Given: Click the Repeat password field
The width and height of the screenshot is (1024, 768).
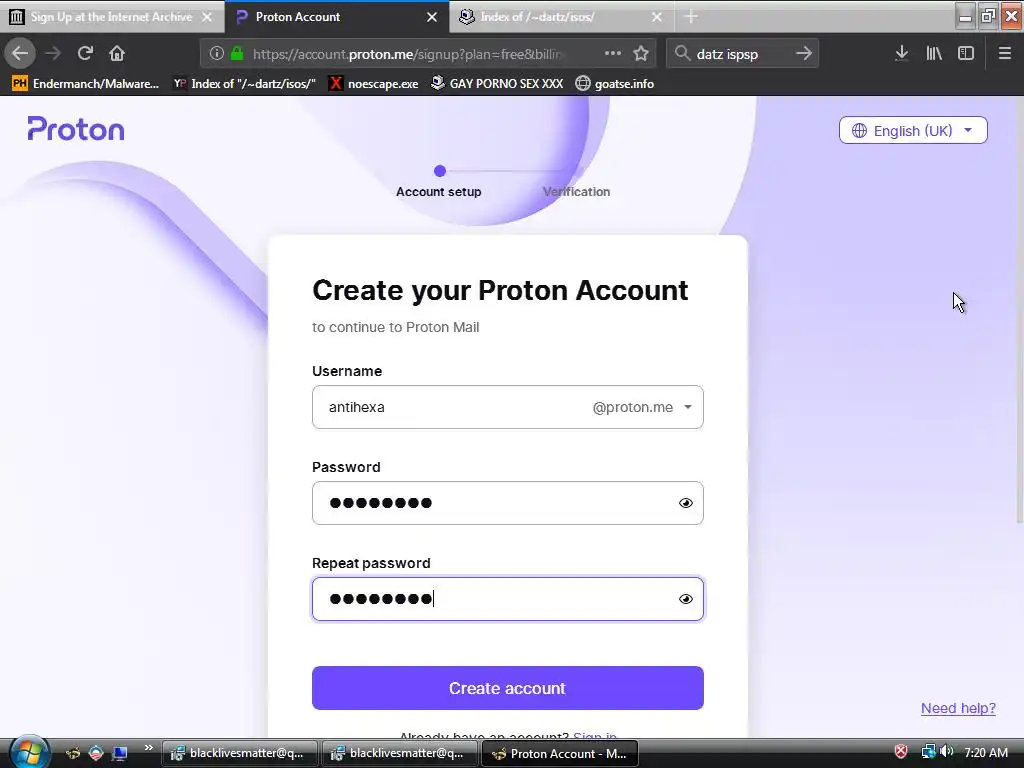Looking at the screenshot, I should tap(507, 599).
